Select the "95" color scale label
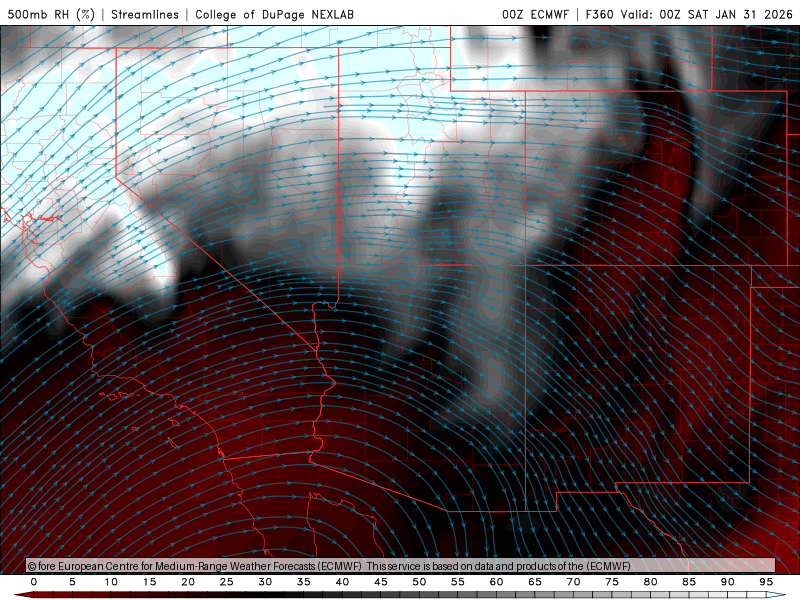This screenshot has width=800, height=600. (766, 582)
